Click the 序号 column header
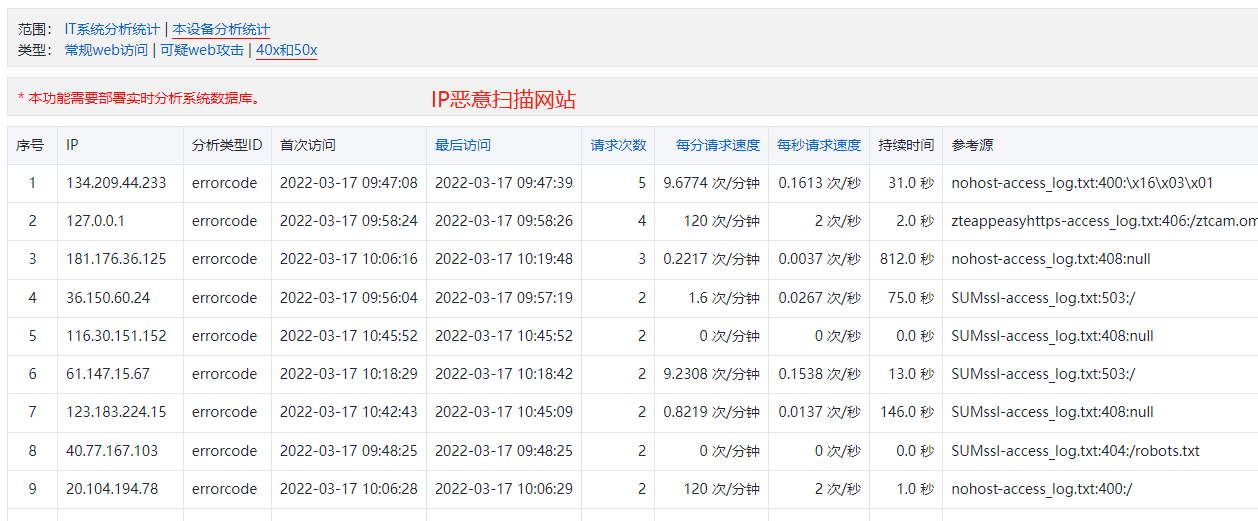 [31, 145]
